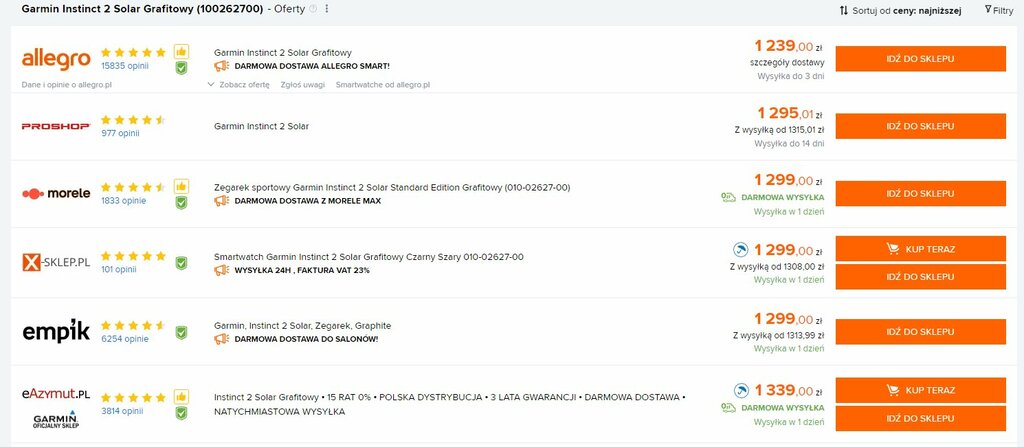Click the morele store logo
Viewport: 1024px width, 447px height.
coord(56,193)
